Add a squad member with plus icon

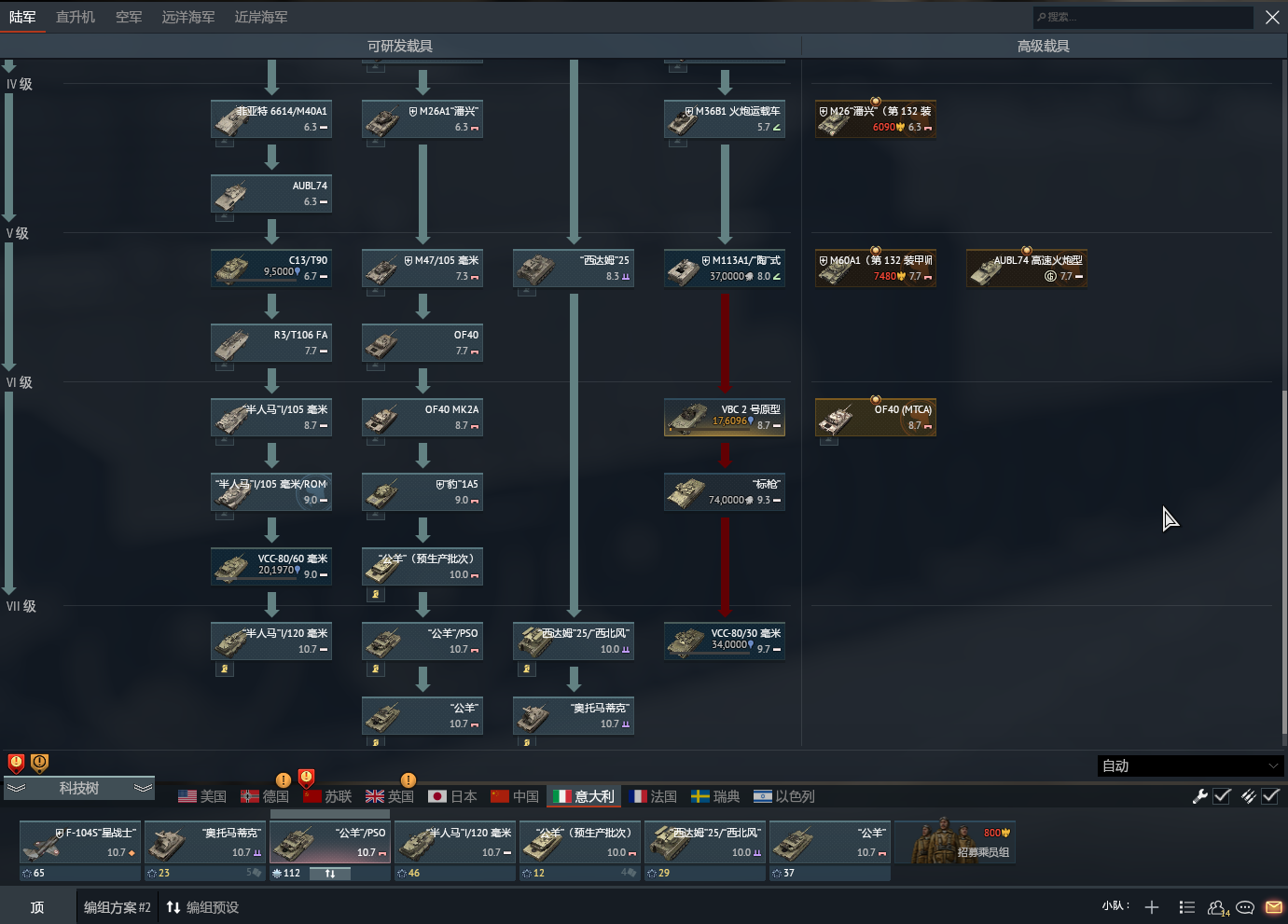click(x=1152, y=907)
